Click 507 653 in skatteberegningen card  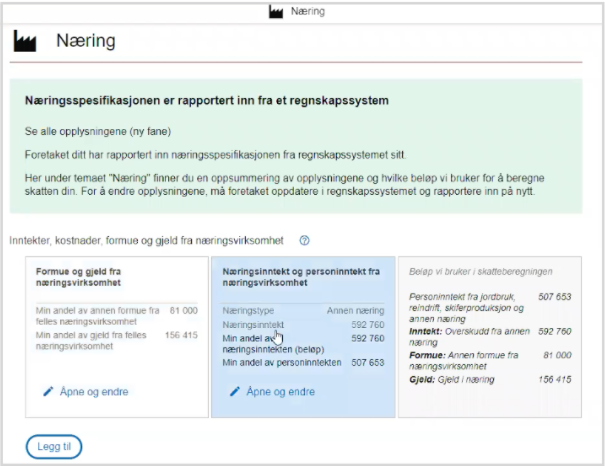555,297
